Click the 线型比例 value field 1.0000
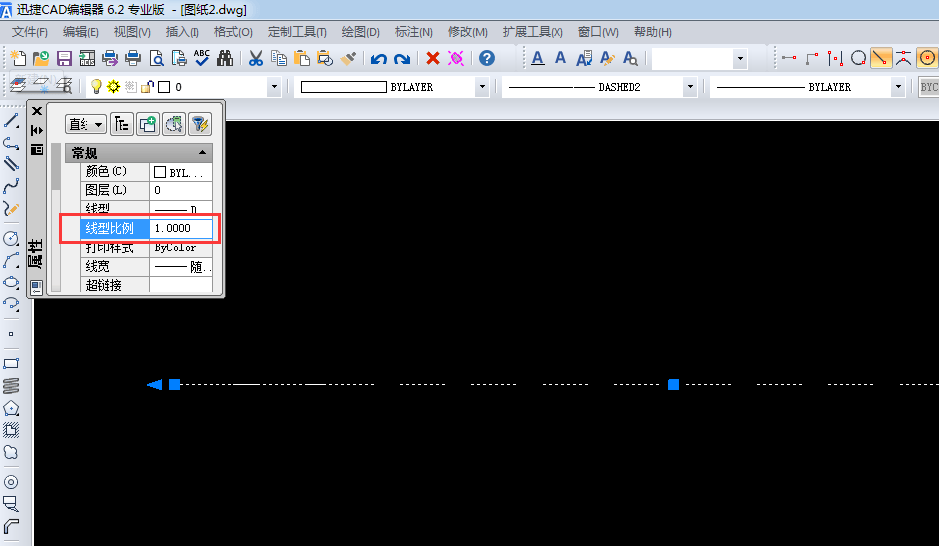This screenshot has width=939, height=546. tap(181, 229)
